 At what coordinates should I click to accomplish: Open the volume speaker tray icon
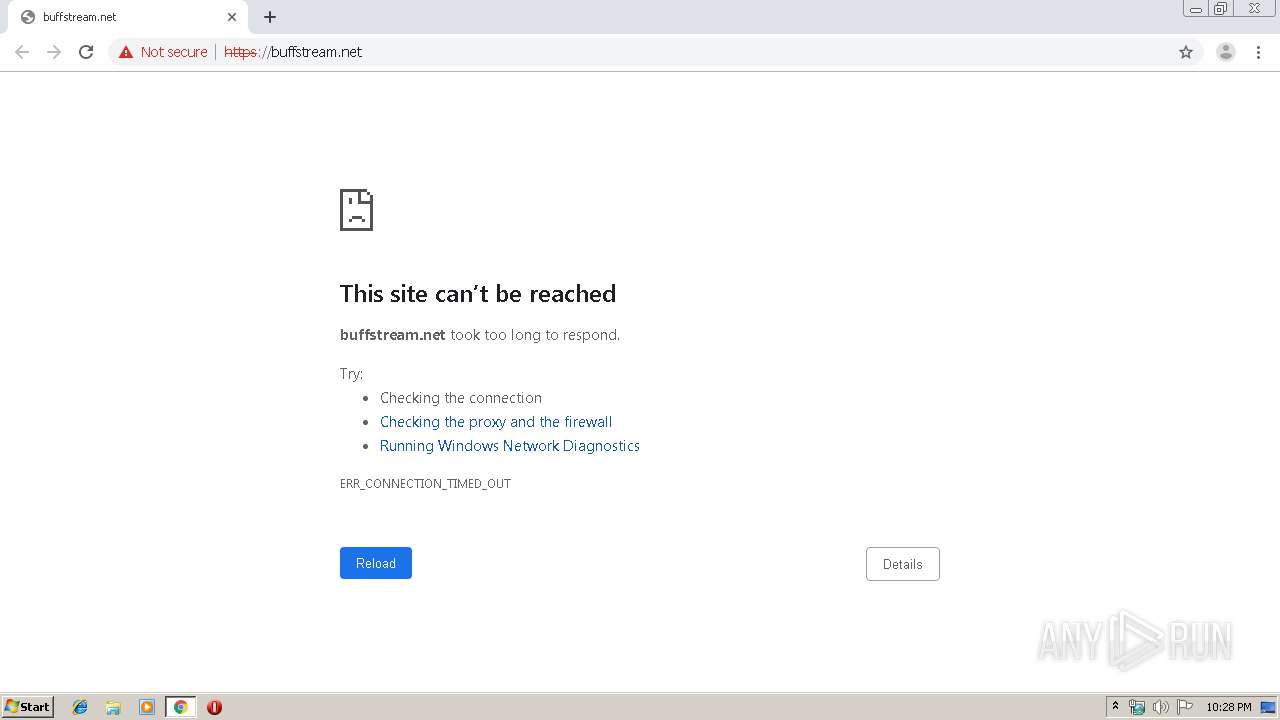click(x=1161, y=707)
